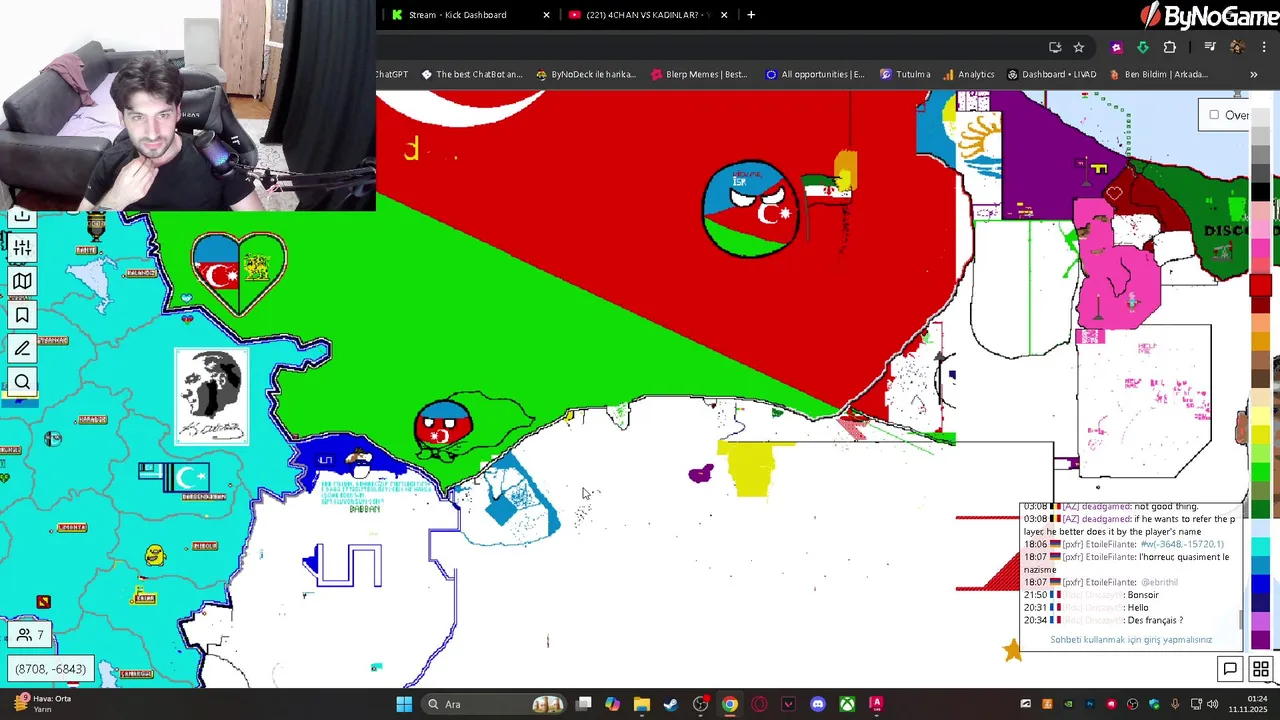Open the ByNoDeck ile harika bookmark

[x=586, y=74]
